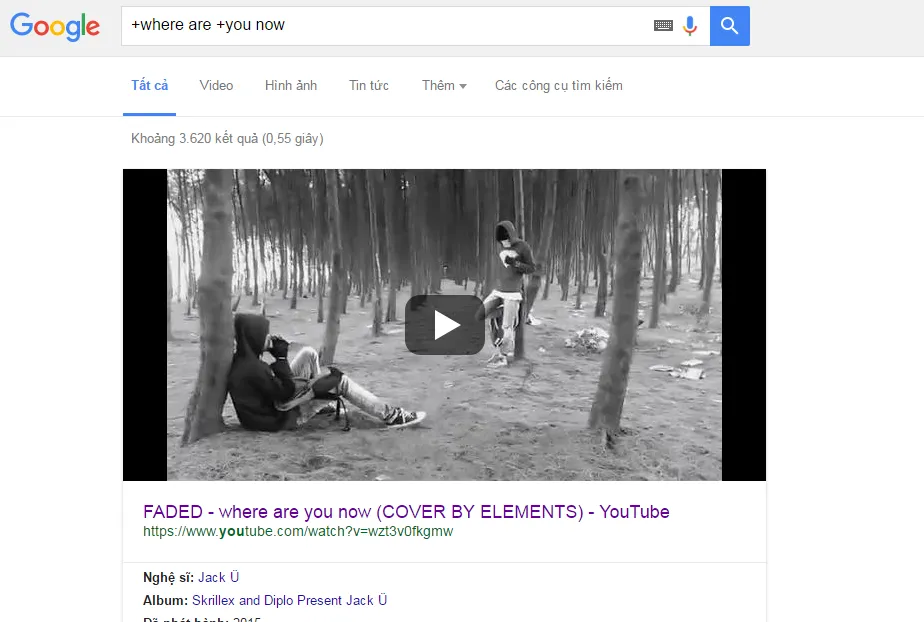
Task: Click the Thêm dropdown arrow
Action: pyautogui.click(x=463, y=87)
